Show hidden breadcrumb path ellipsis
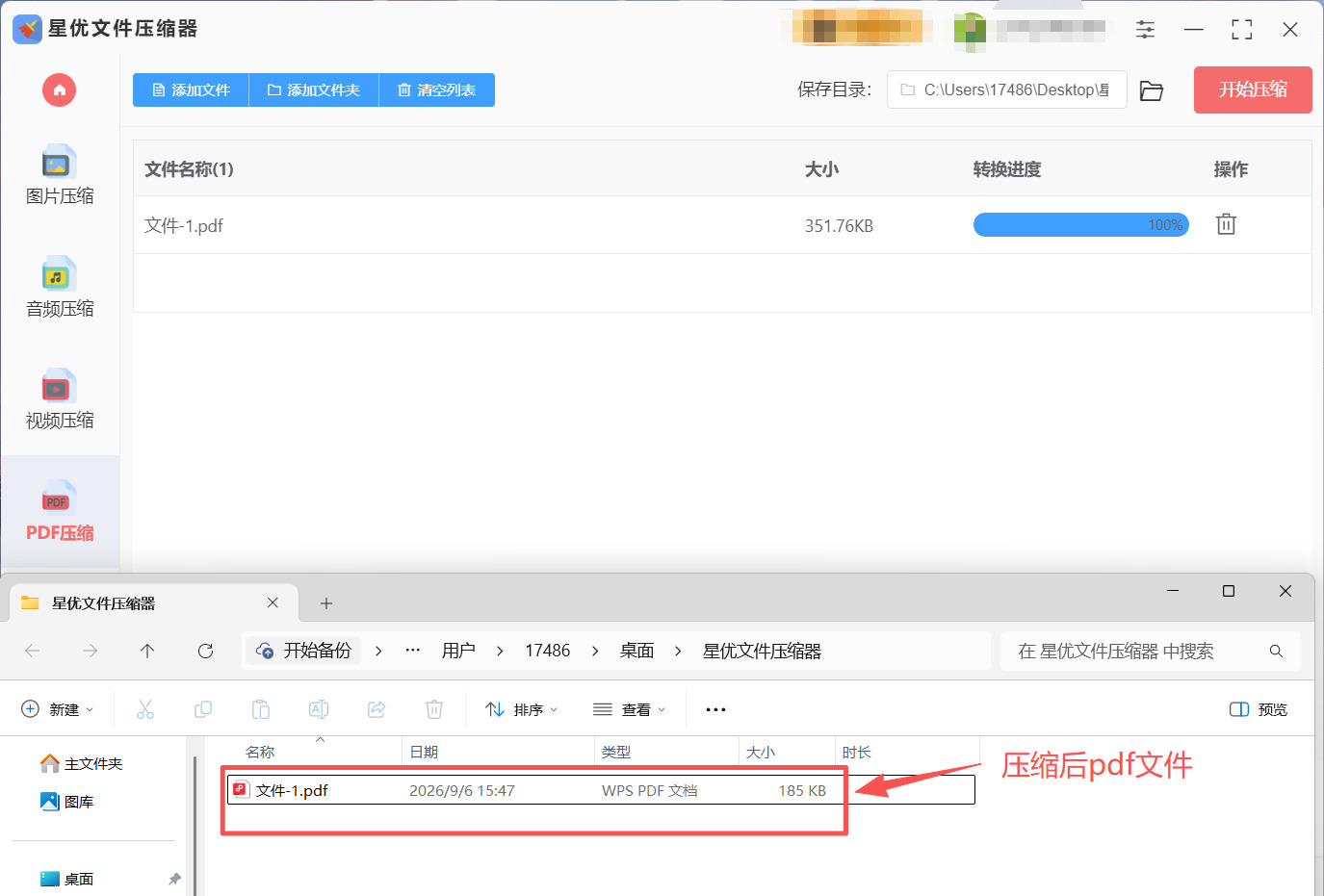 [413, 651]
